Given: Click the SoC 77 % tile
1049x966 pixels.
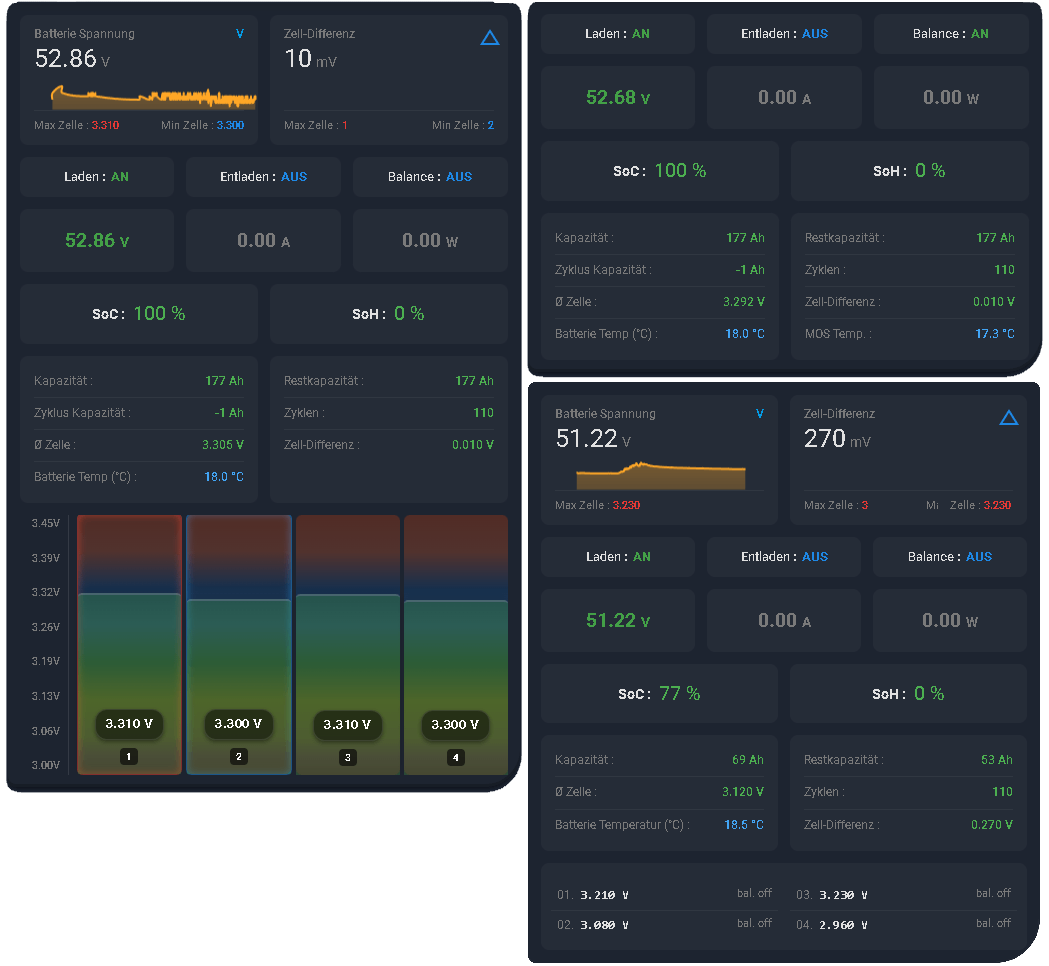Looking at the screenshot, I should coord(659,694).
